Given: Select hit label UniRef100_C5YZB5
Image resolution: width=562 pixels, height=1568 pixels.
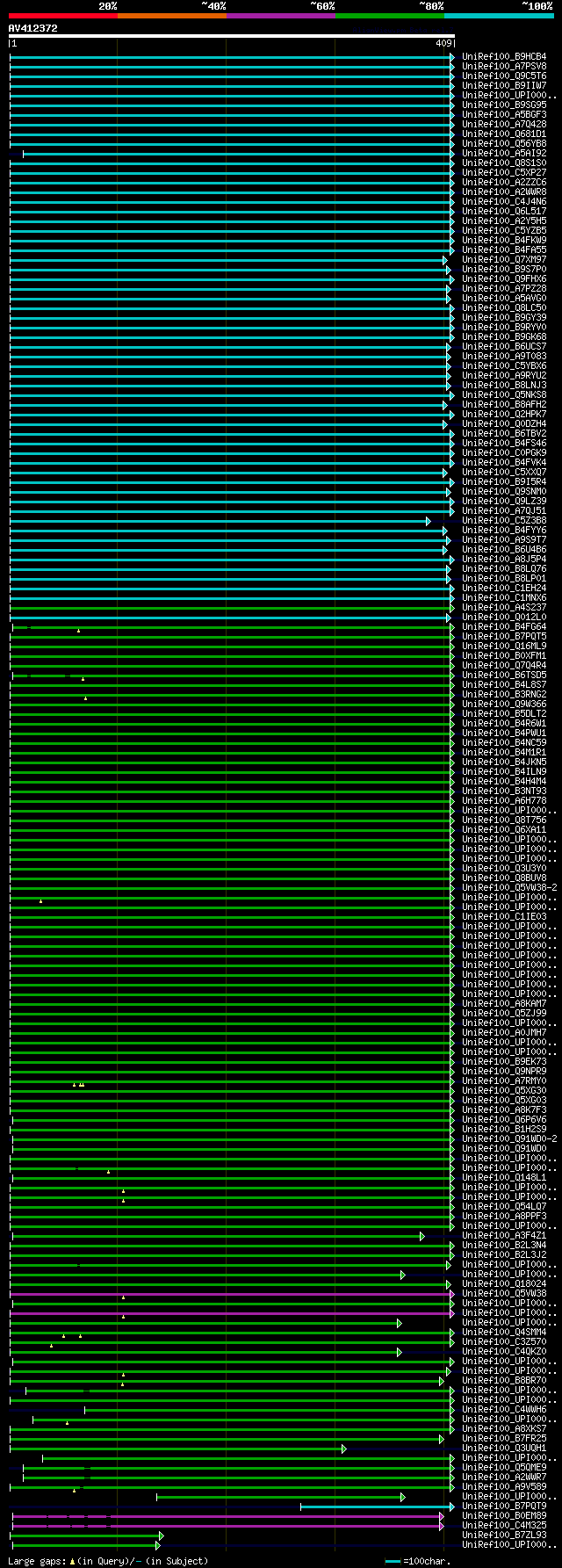Looking at the screenshot, I should click(504, 231).
